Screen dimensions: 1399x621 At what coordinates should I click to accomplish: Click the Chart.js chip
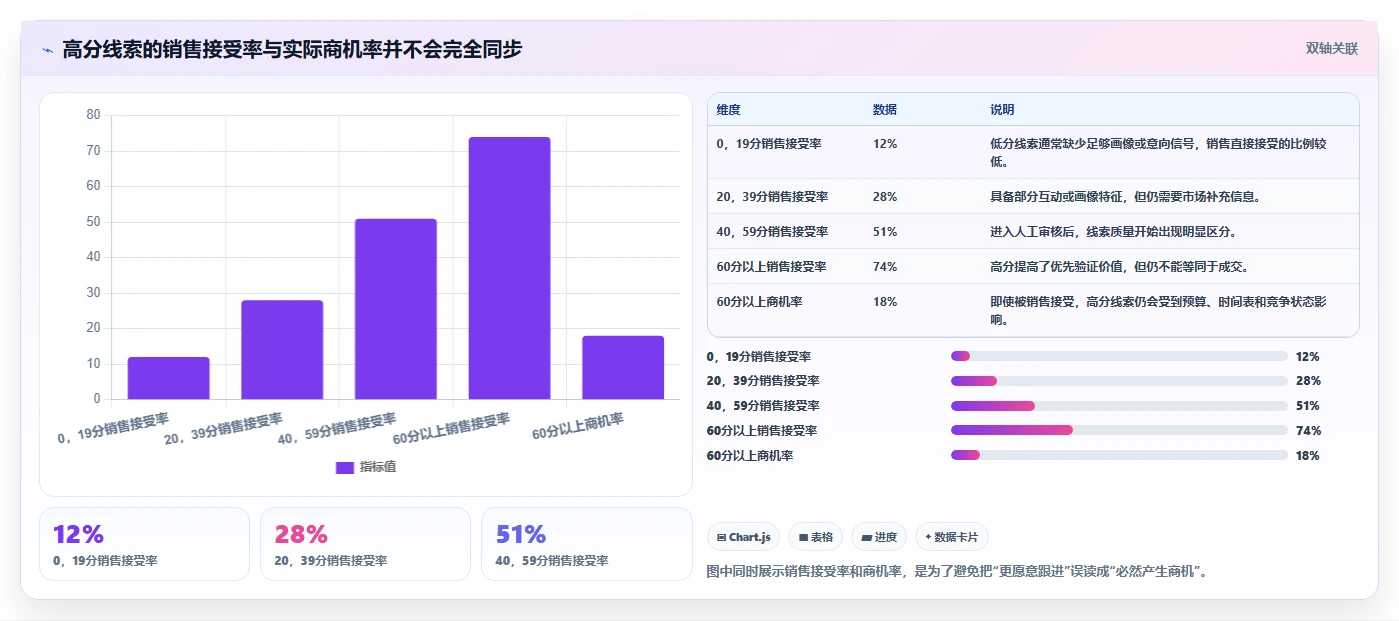pos(744,537)
